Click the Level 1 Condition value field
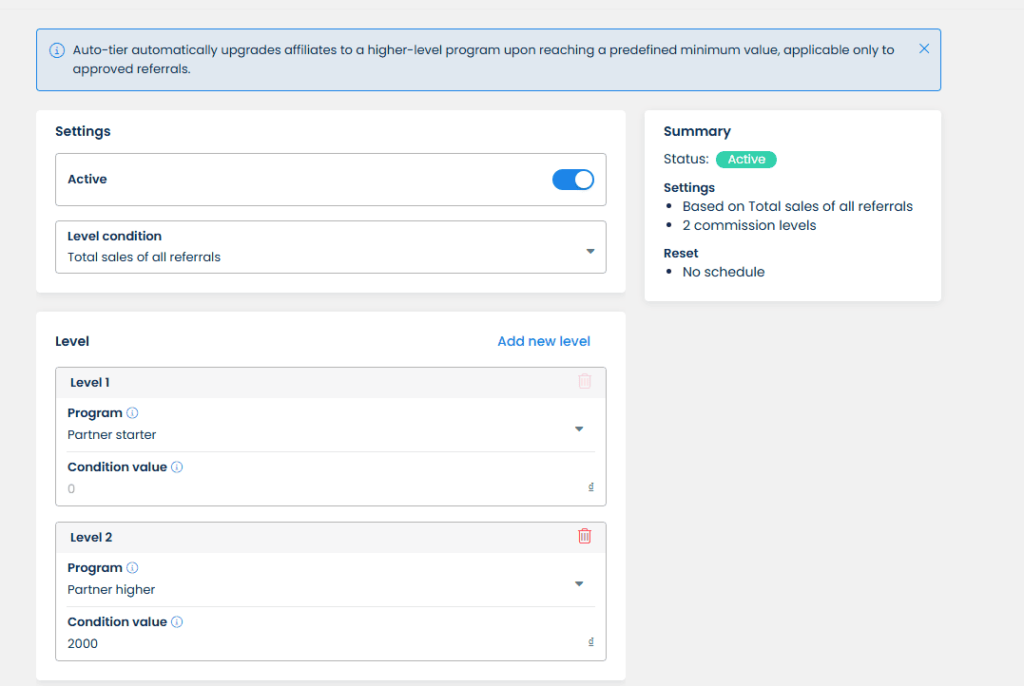This screenshot has height=686, width=1024. point(320,489)
